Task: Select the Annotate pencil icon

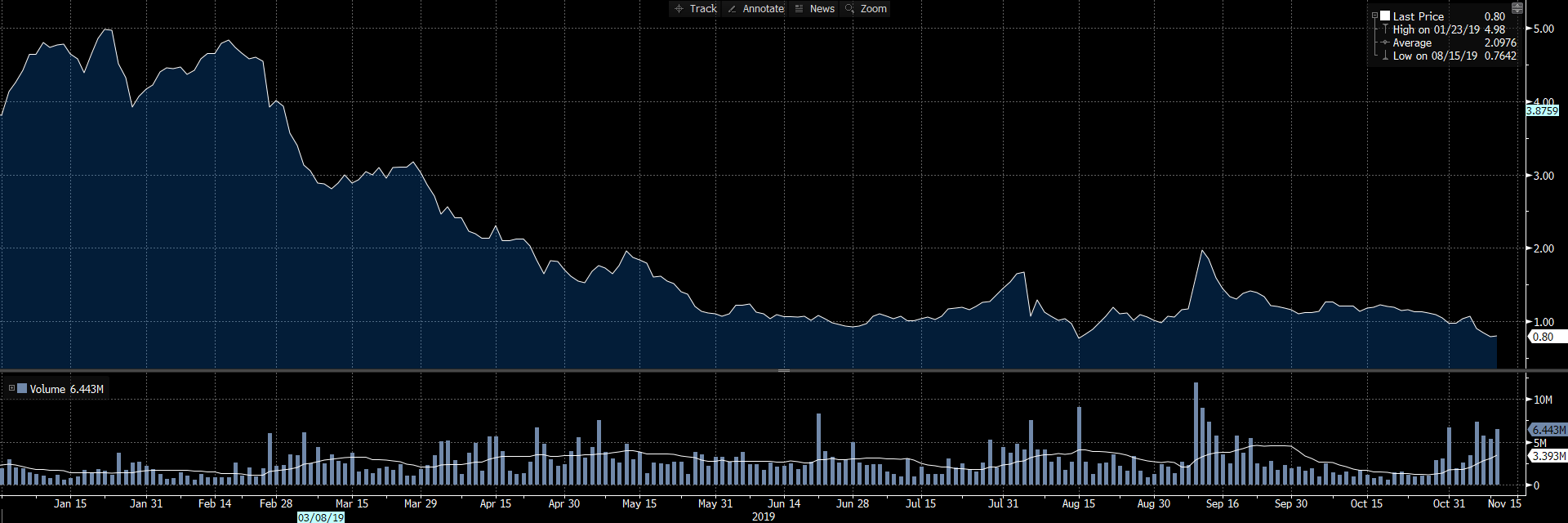Action: coord(733,9)
